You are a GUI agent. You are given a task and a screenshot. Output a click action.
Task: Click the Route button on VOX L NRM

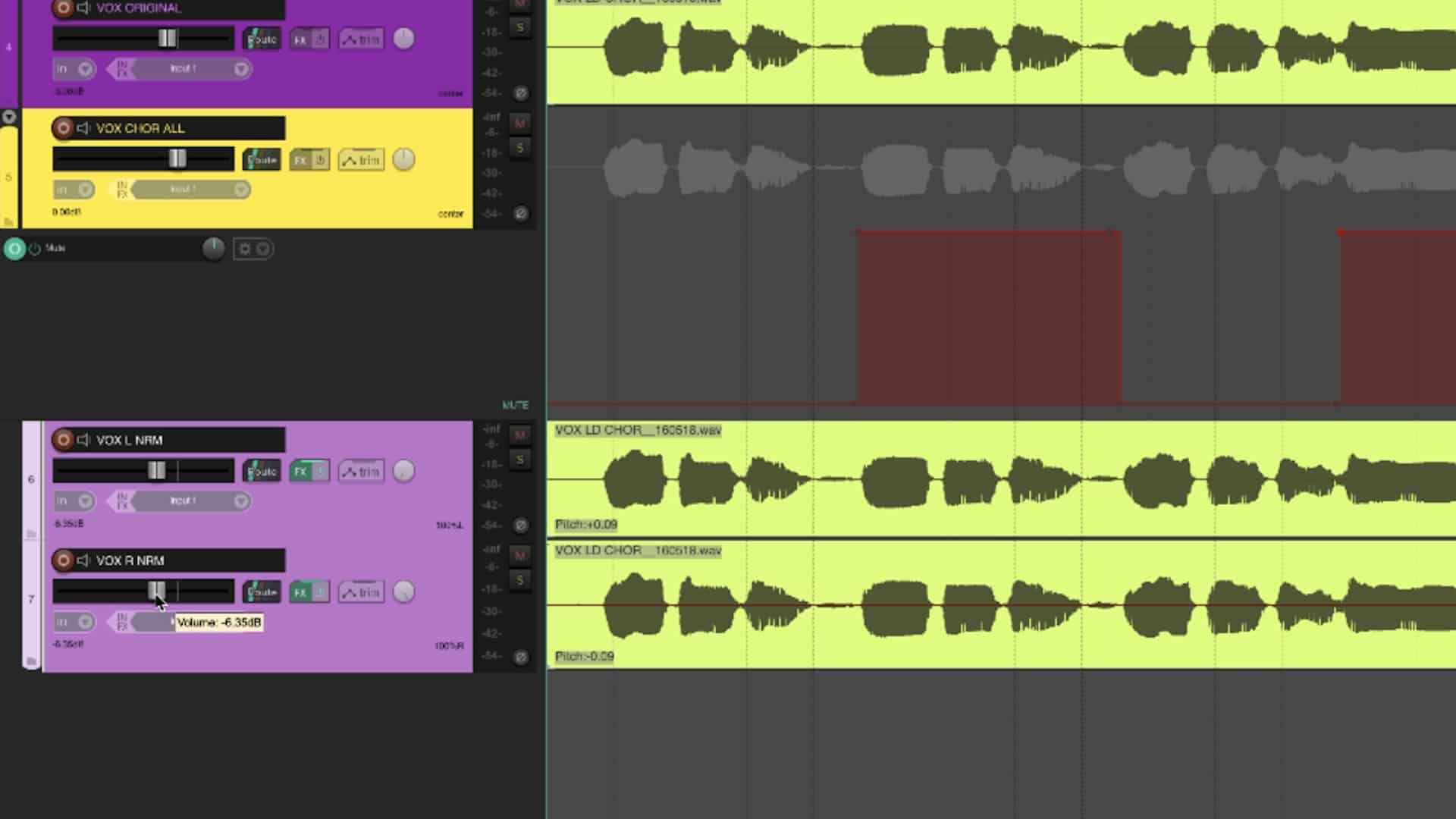262,471
